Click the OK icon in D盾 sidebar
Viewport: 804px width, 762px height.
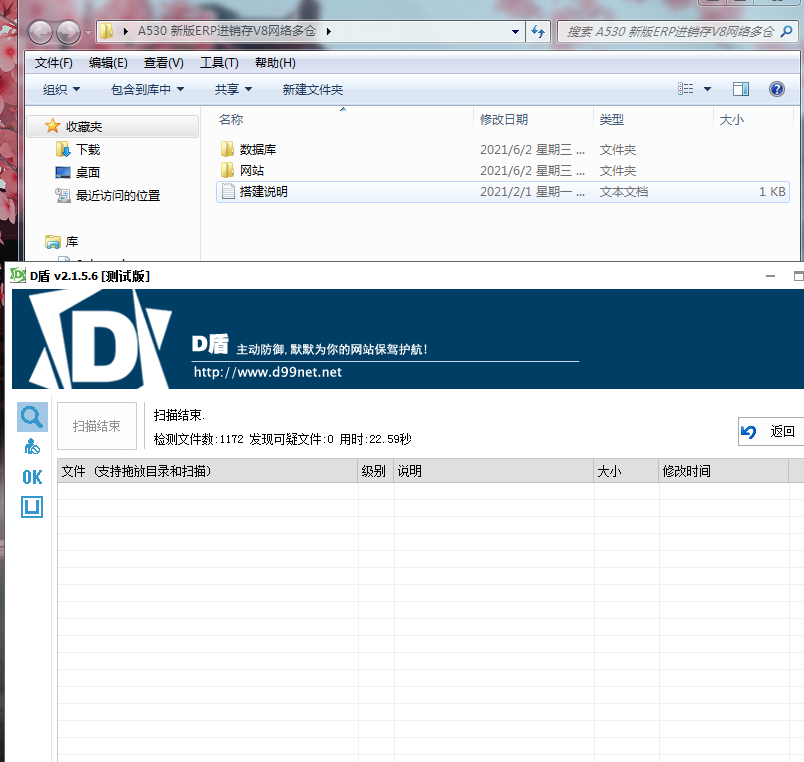pyautogui.click(x=31, y=477)
